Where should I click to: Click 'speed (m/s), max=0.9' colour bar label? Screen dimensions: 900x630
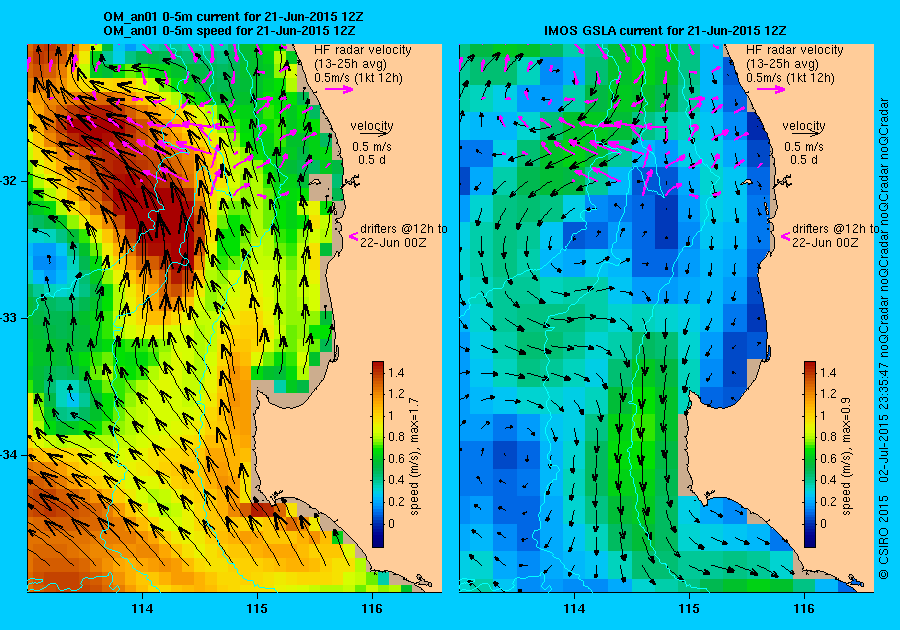pos(846,457)
